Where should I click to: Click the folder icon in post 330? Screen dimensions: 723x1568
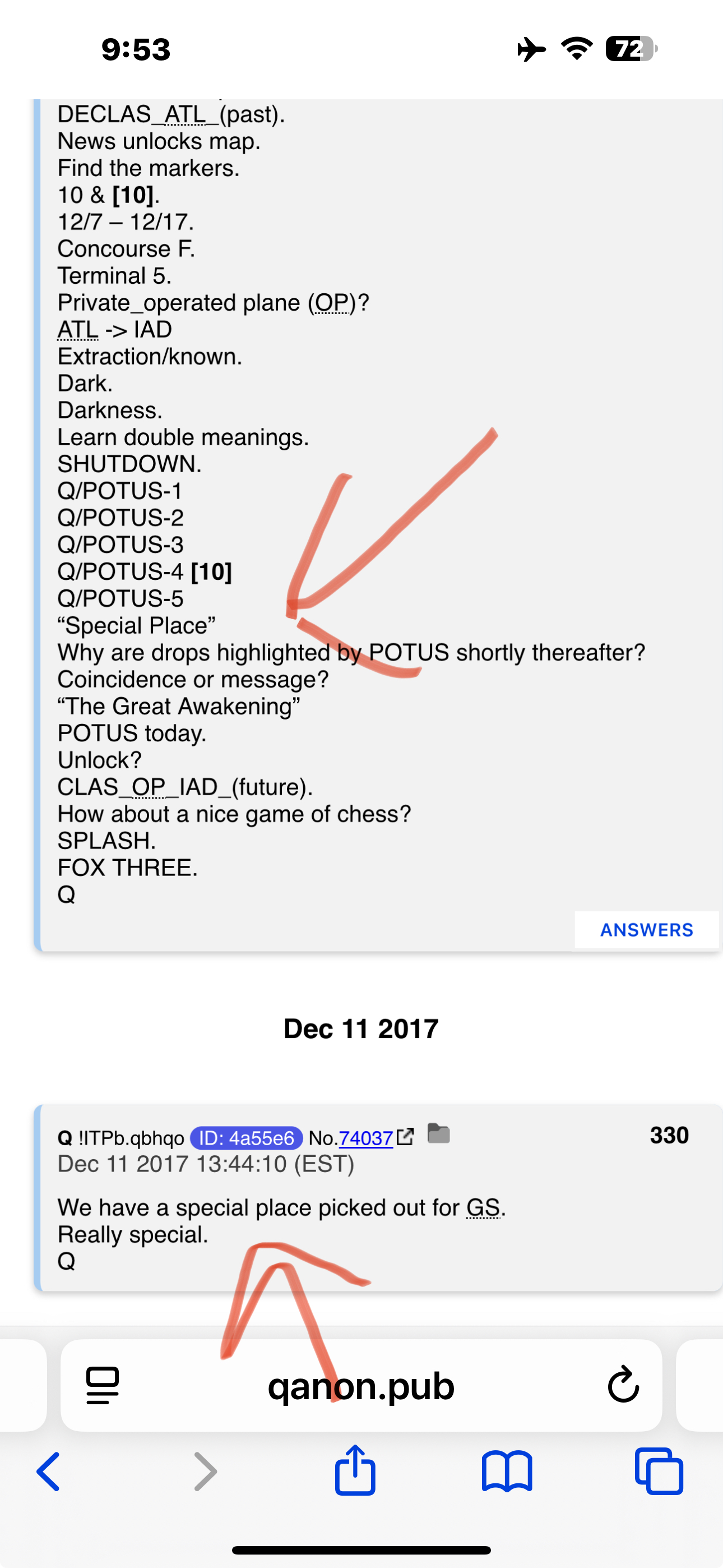click(x=438, y=1133)
